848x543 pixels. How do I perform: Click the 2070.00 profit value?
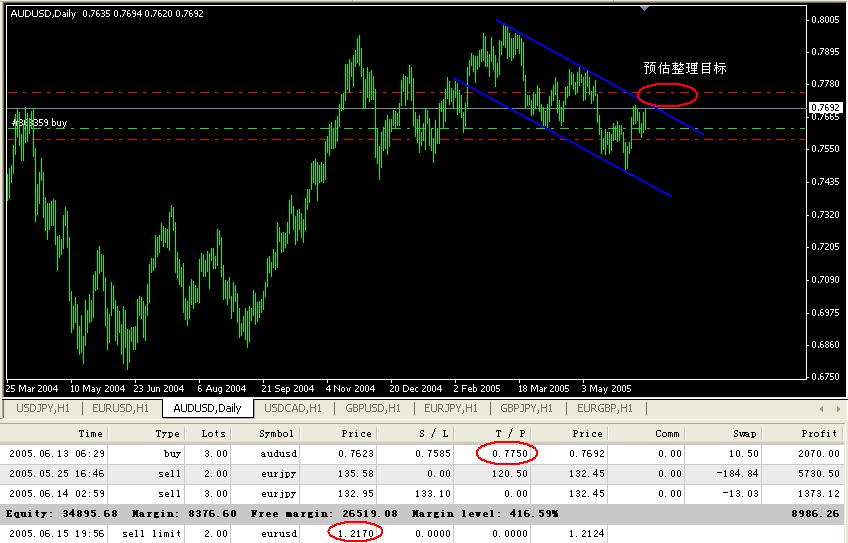coord(819,454)
